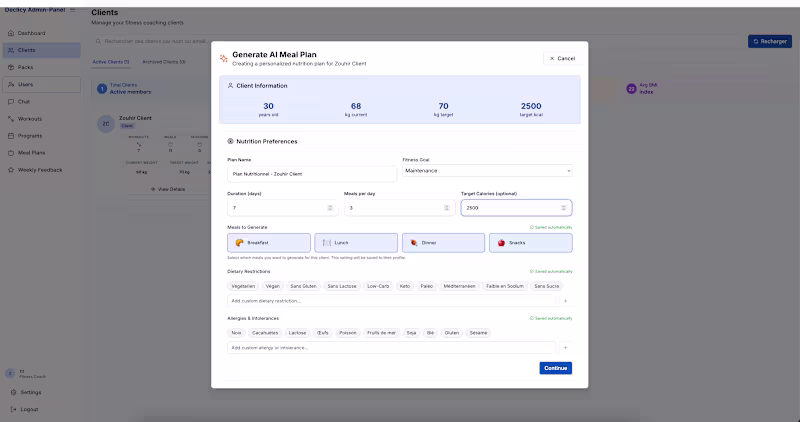Click the Continue button

556,368
